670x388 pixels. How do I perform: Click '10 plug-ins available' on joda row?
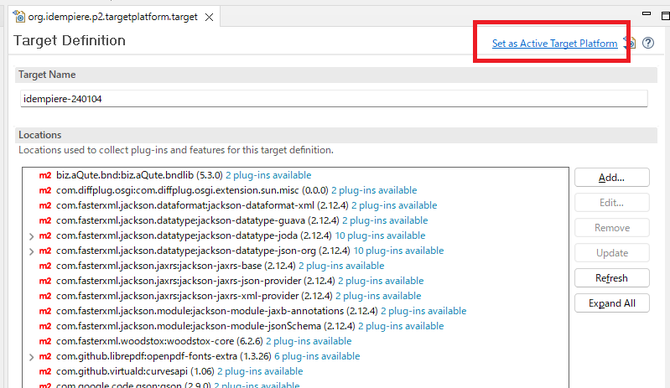(380, 235)
